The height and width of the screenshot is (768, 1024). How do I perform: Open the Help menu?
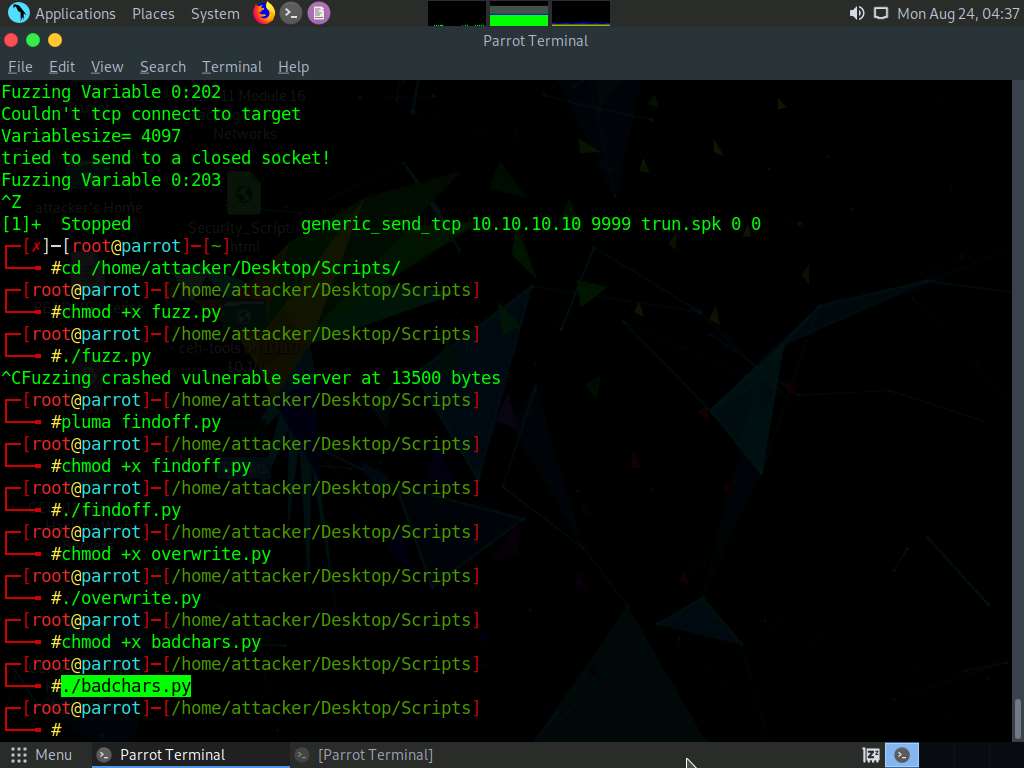click(x=293, y=67)
